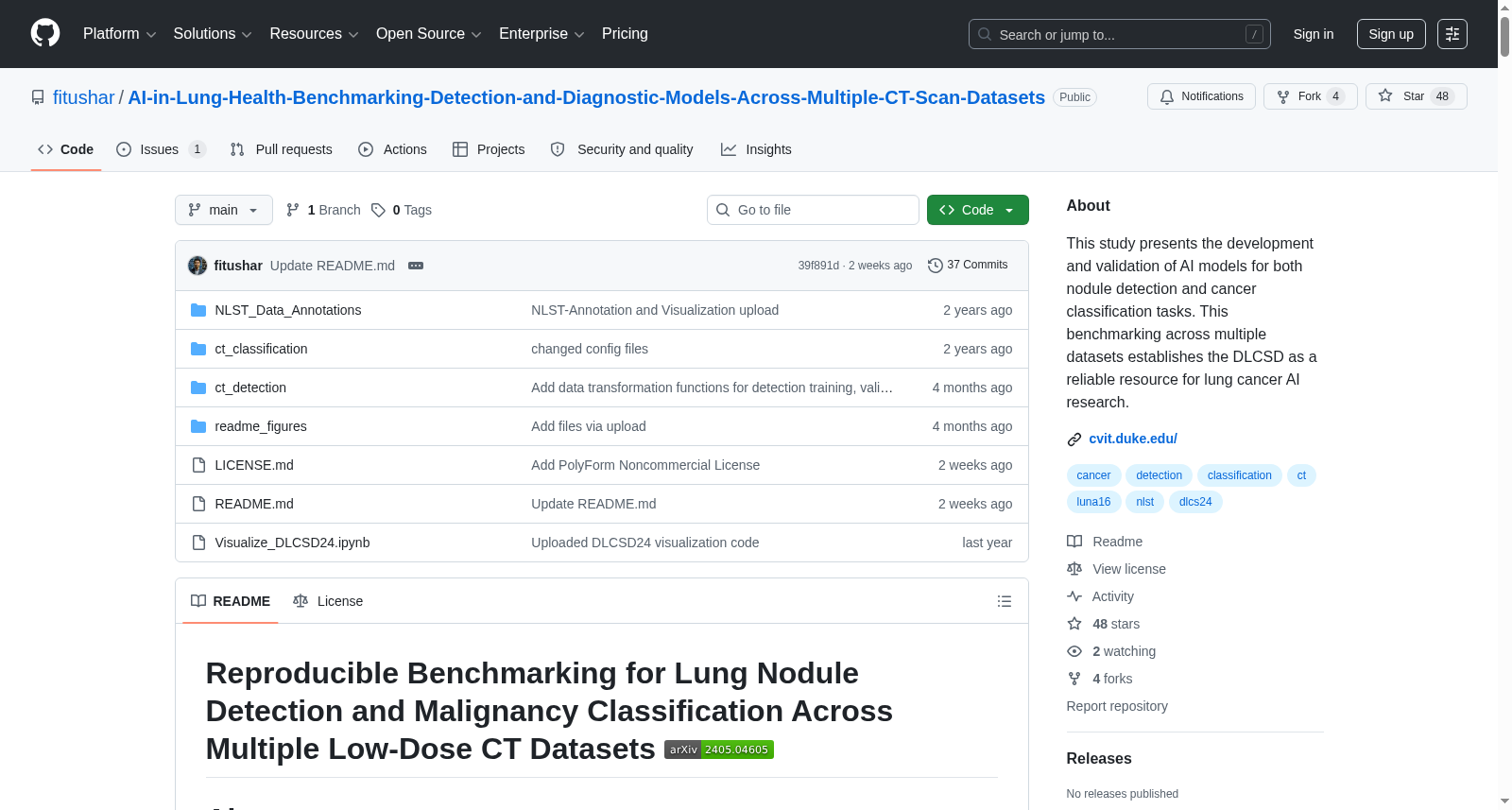
Task: Click the Go to file search field
Action: pos(813,210)
